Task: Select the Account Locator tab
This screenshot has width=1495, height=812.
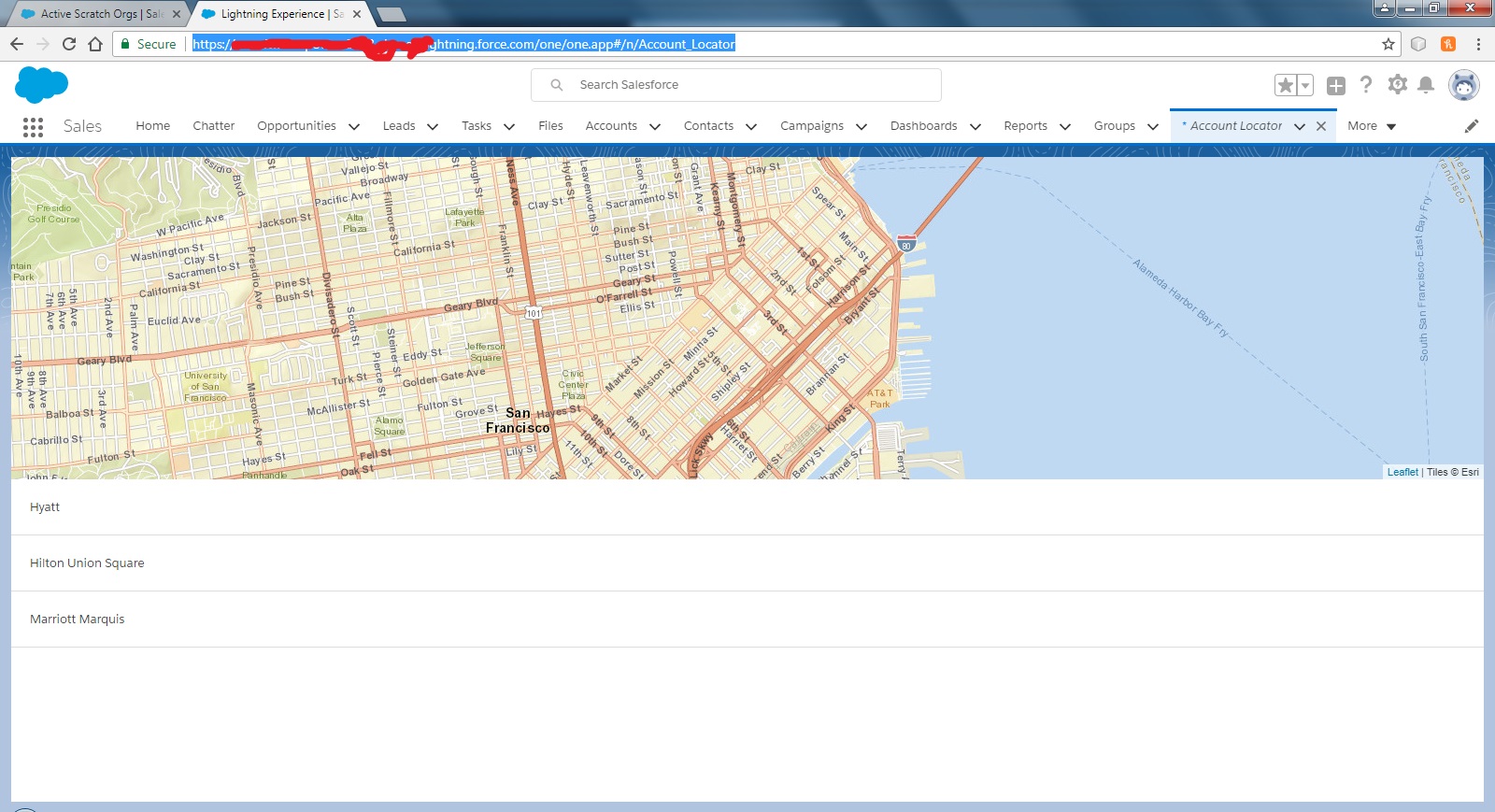Action: (1235, 126)
